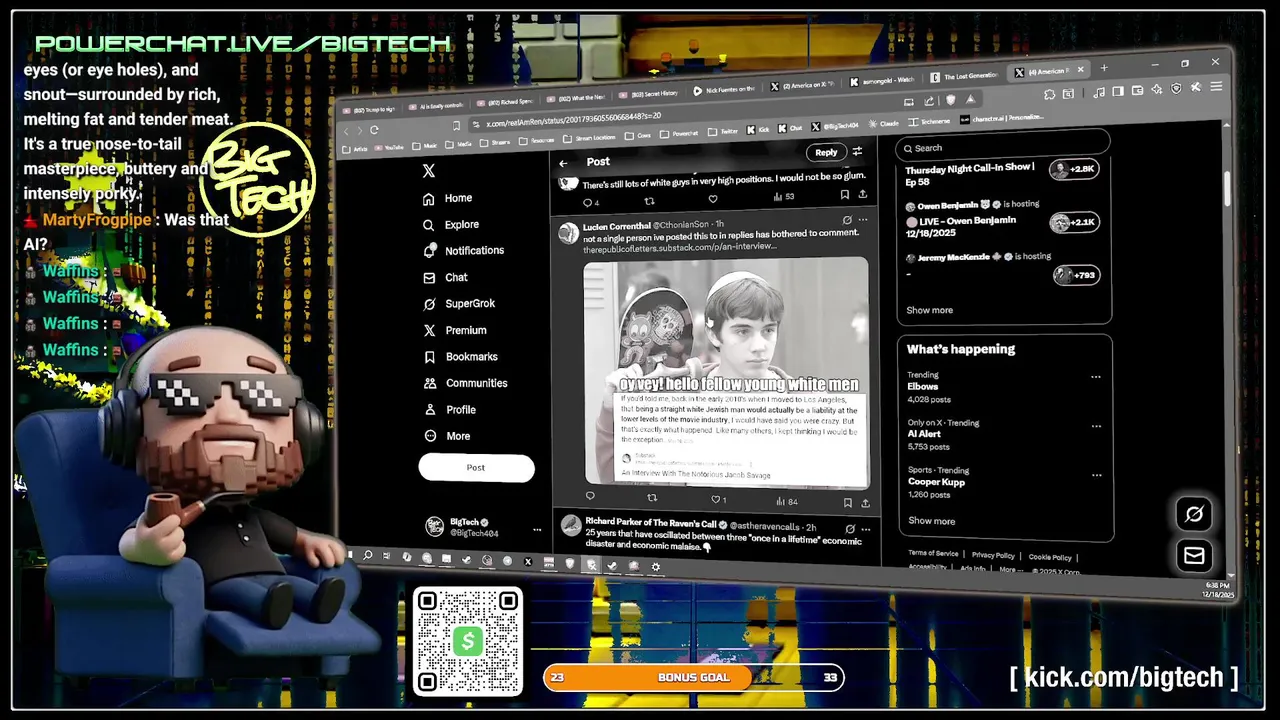Like Lucien Correnthal's post with 1 like
Screen dimensions: 1280x720
click(x=718, y=500)
